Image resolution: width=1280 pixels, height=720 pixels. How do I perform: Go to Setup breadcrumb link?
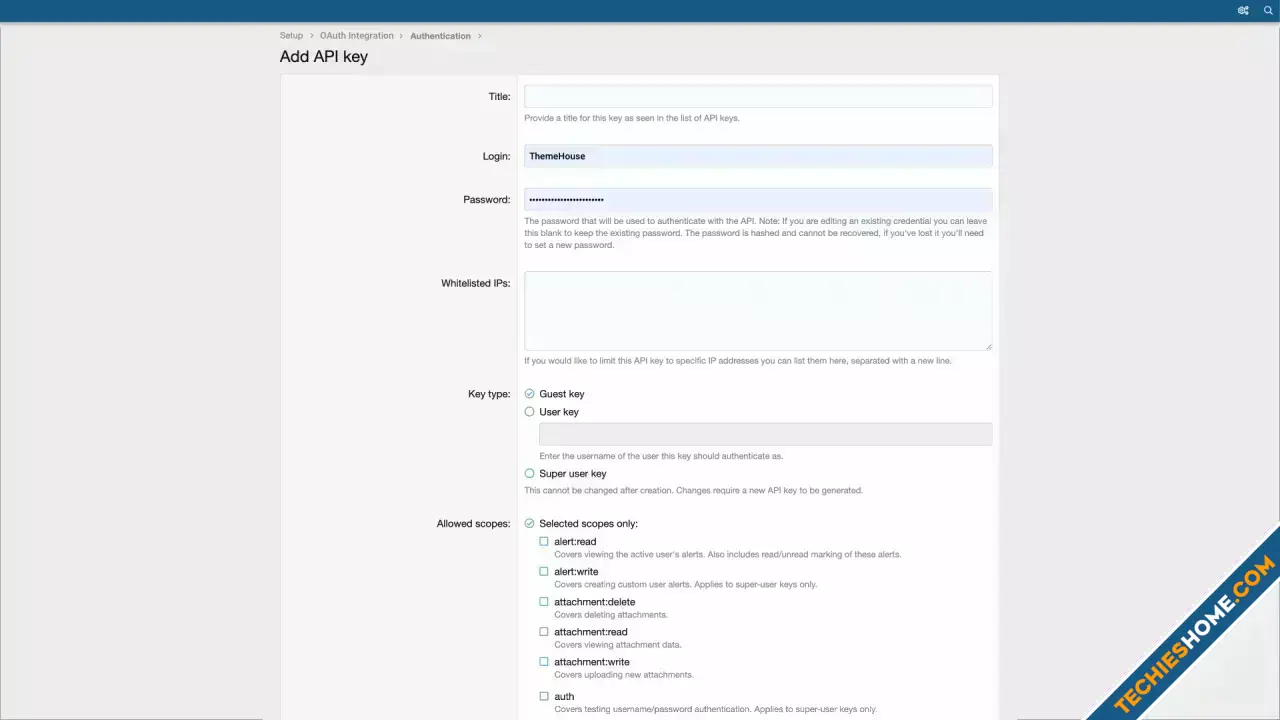point(291,36)
